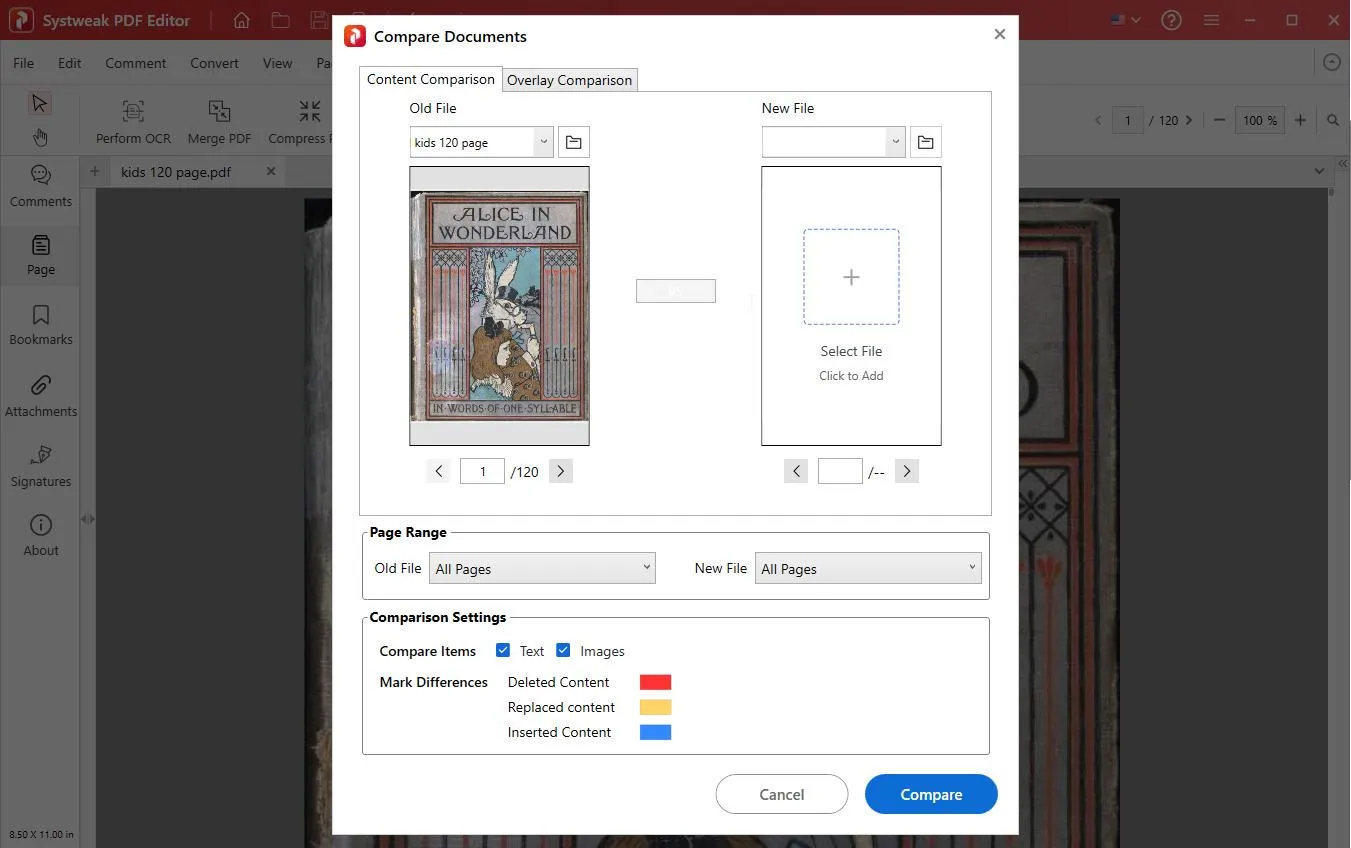The image size is (1351, 848).
Task: Click the Select File label
Action: pos(851,351)
